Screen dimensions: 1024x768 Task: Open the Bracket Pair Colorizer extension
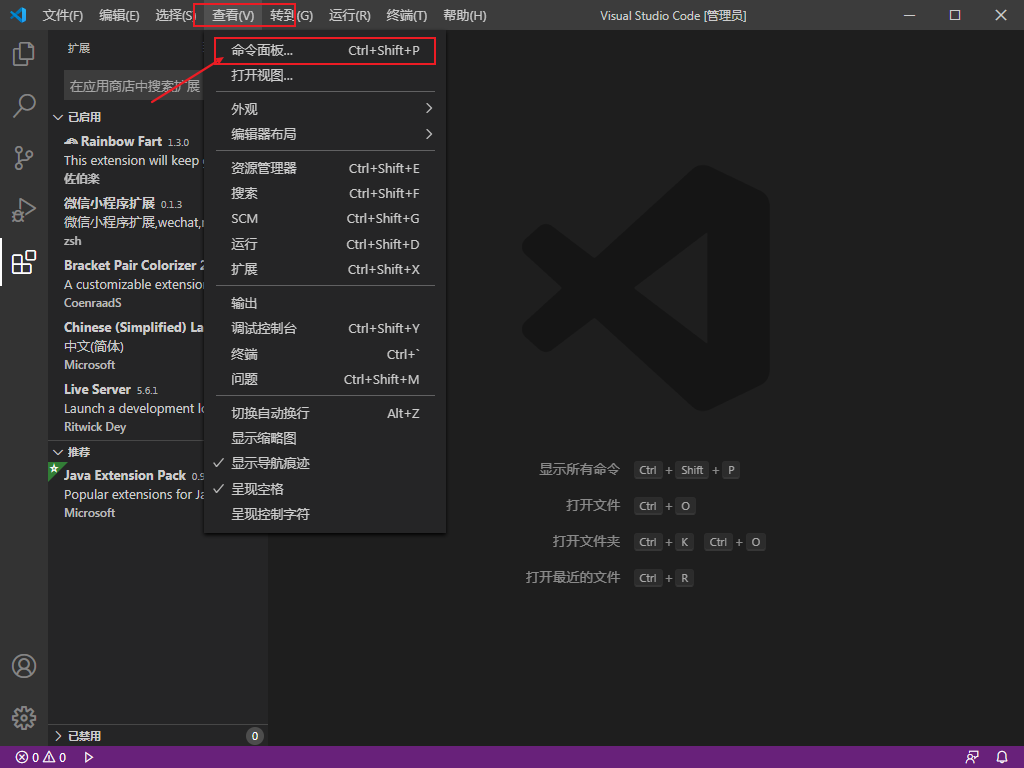(x=126, y=283)
